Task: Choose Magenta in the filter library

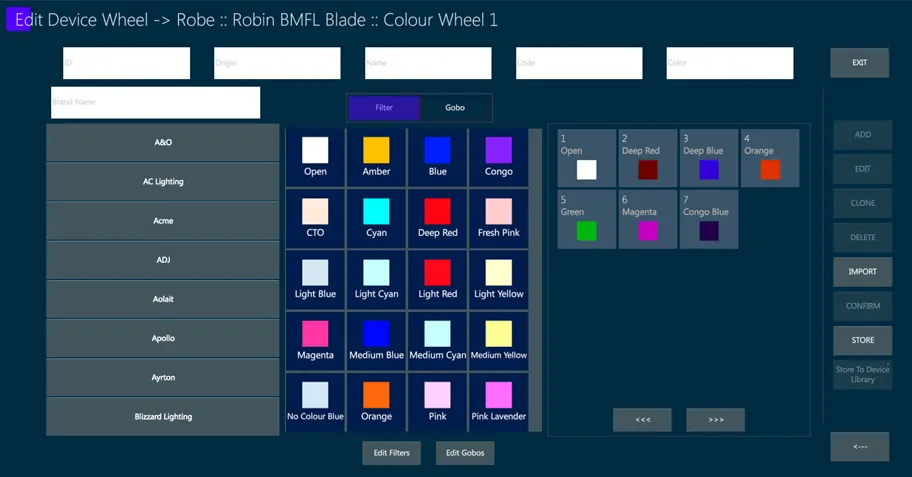Action: (x=315, y=341)
